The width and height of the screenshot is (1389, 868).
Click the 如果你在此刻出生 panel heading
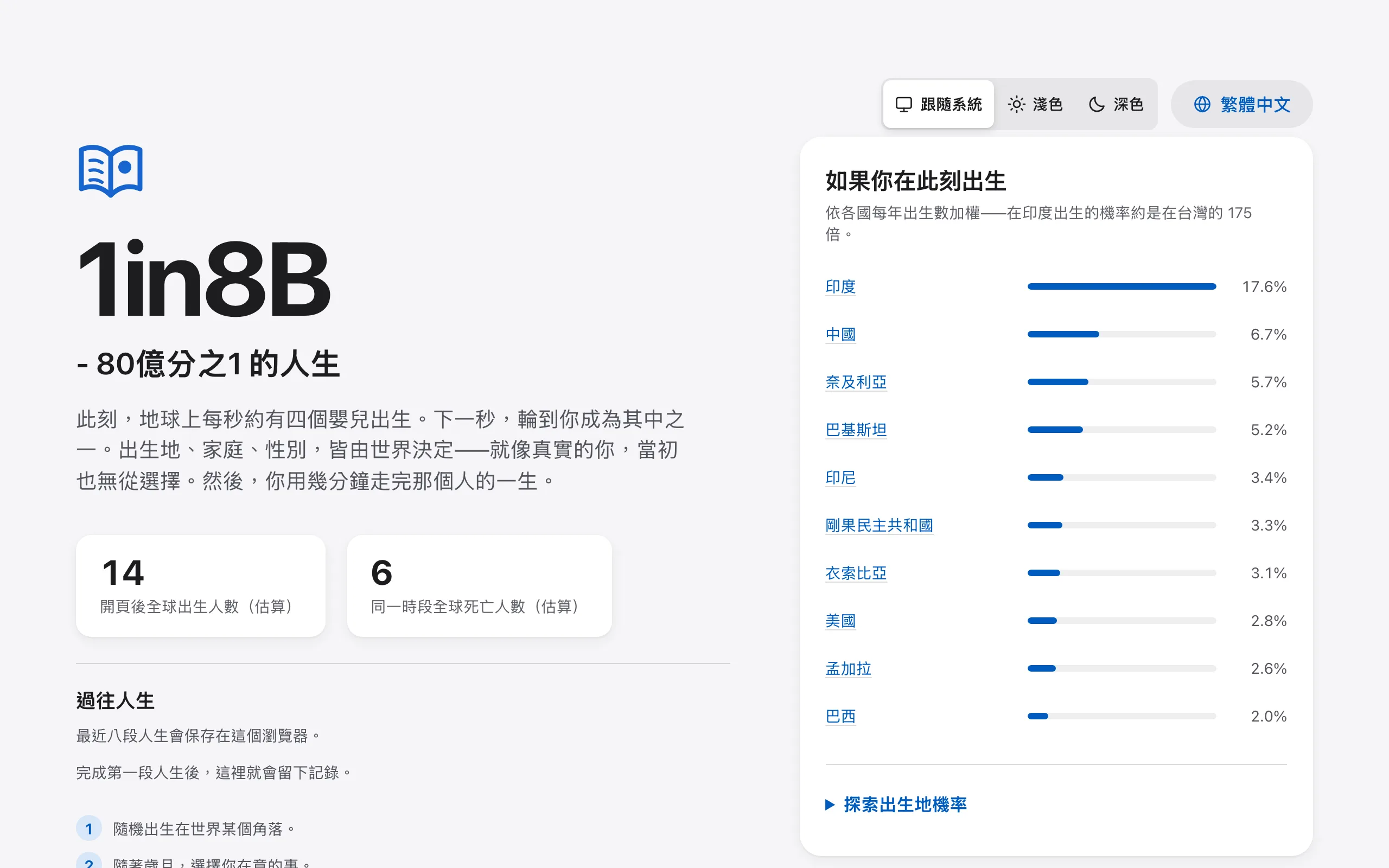915,181
